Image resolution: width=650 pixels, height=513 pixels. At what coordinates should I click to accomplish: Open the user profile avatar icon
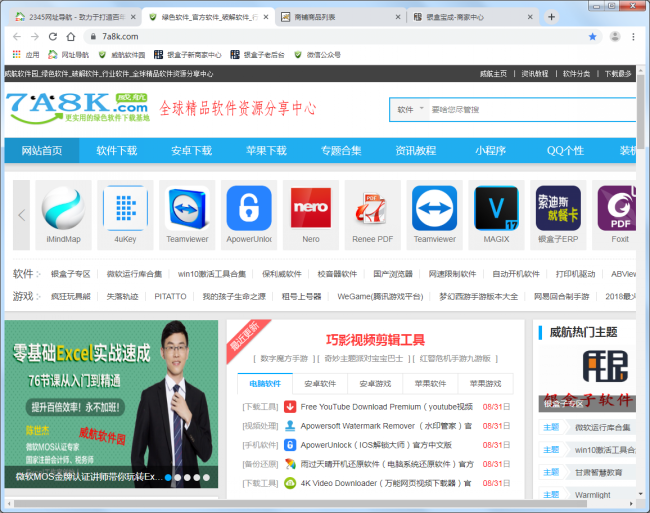click(x=615, y=36)
